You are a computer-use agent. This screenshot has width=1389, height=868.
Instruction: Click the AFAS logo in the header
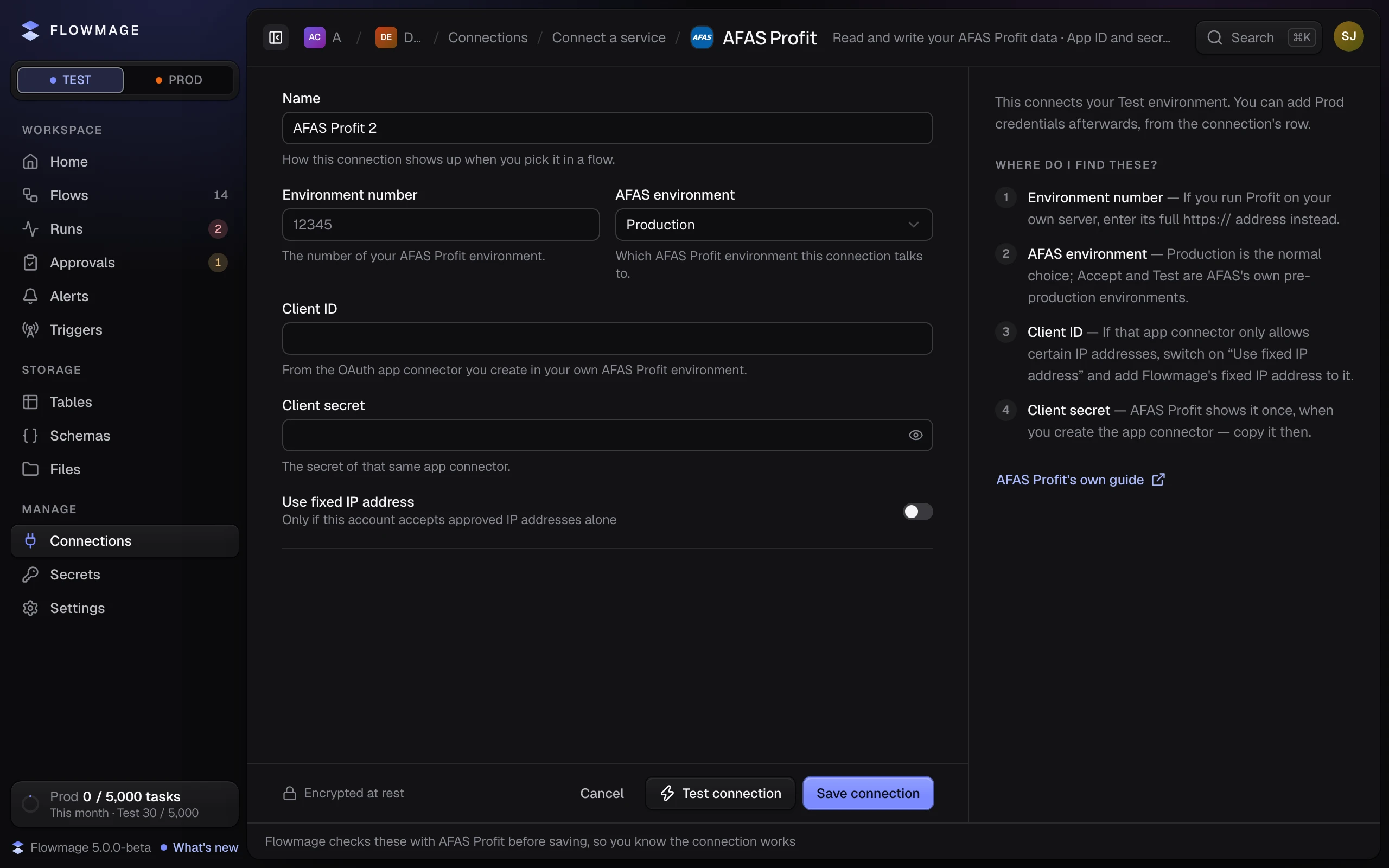tap(702, 37)
